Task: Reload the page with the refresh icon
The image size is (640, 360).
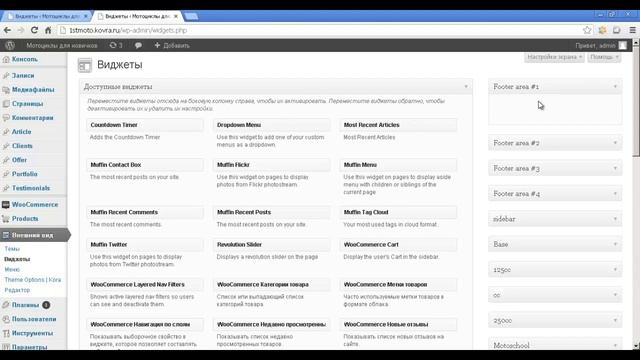Action: [x=34, y=30]
